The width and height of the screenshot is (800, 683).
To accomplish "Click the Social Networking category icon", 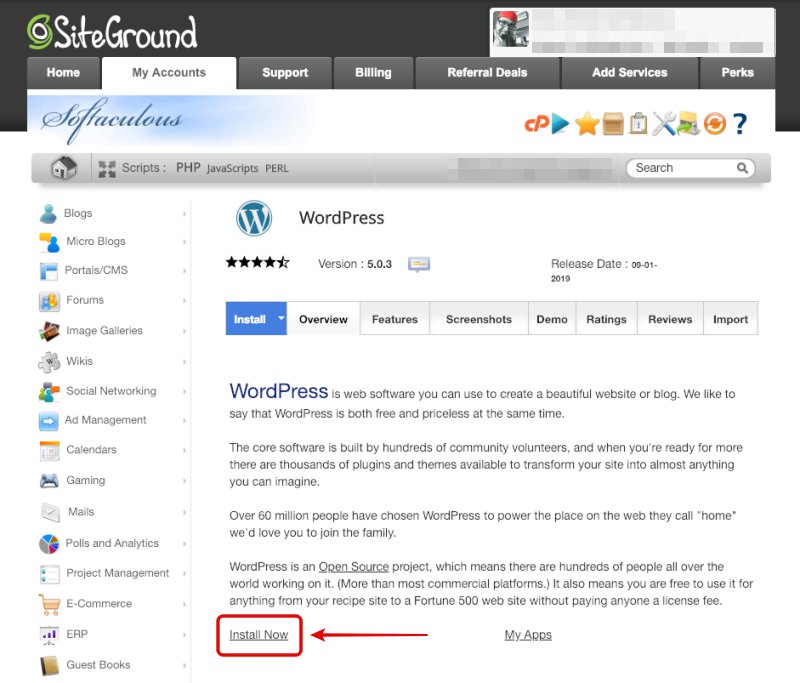I will point(49,392).
